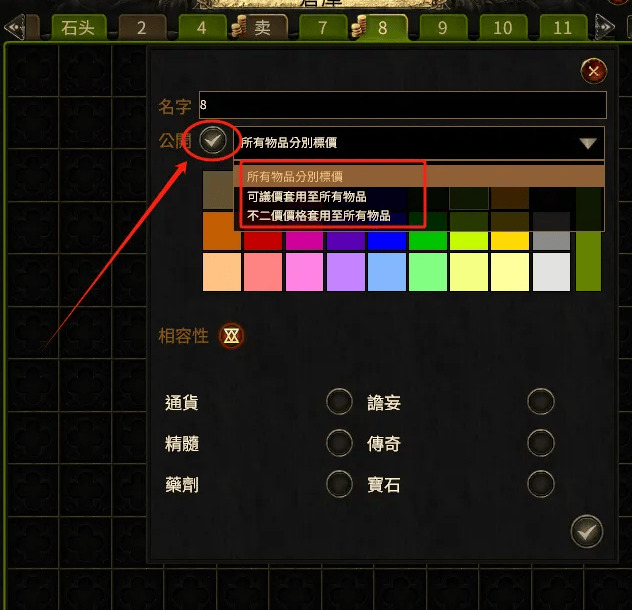This screenshot has width=632, height=610.
Task: Enable the 通貨 currency affinity option
Action: point(339,402)
